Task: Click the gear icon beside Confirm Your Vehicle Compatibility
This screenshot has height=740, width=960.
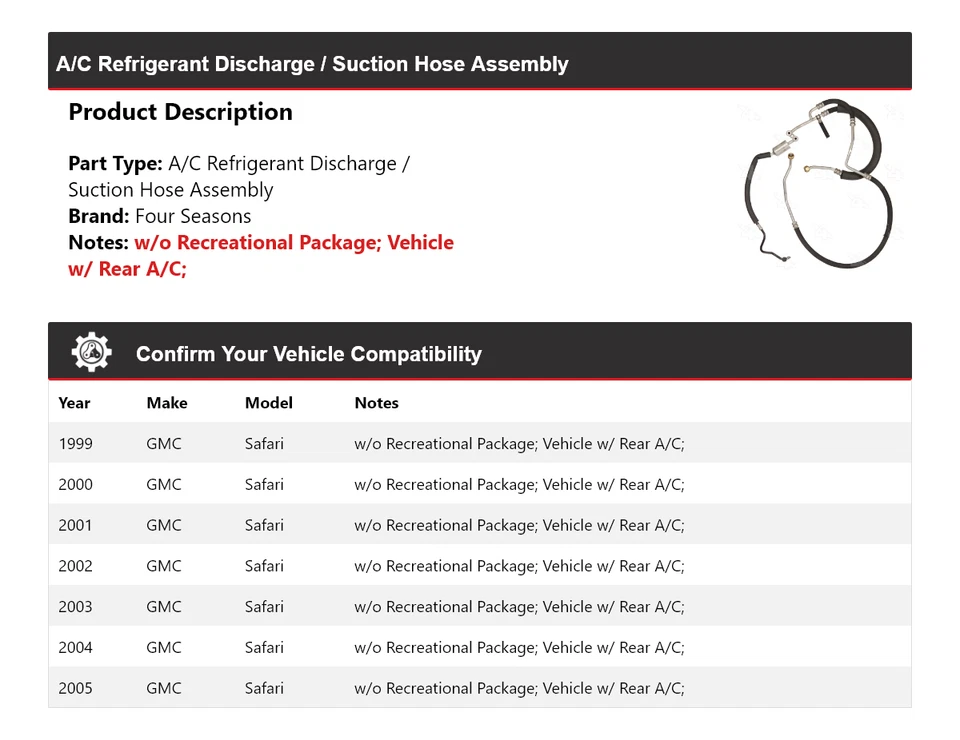Action: tap(91, 352)
